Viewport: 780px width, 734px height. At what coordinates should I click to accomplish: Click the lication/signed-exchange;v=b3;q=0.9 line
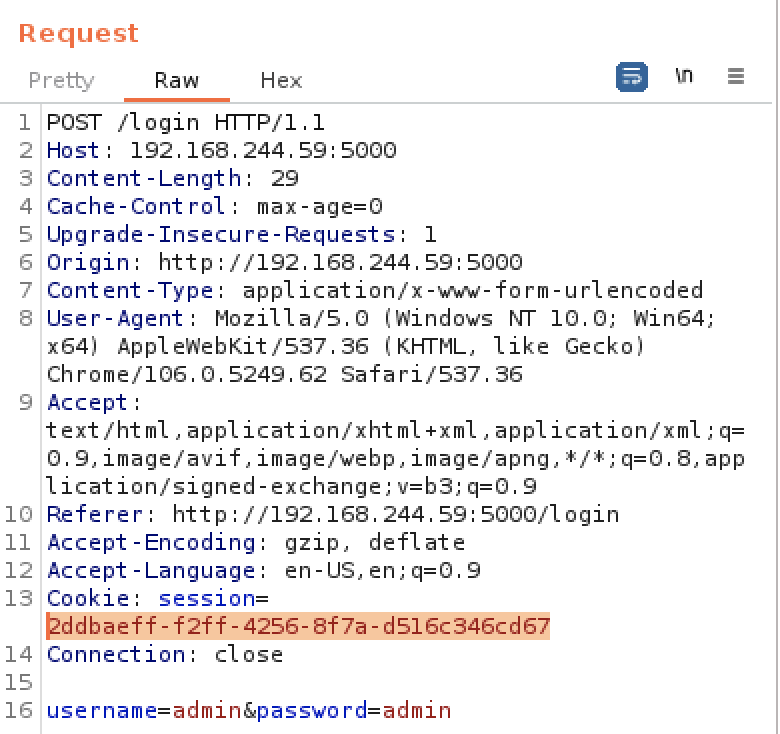(291, 486)
